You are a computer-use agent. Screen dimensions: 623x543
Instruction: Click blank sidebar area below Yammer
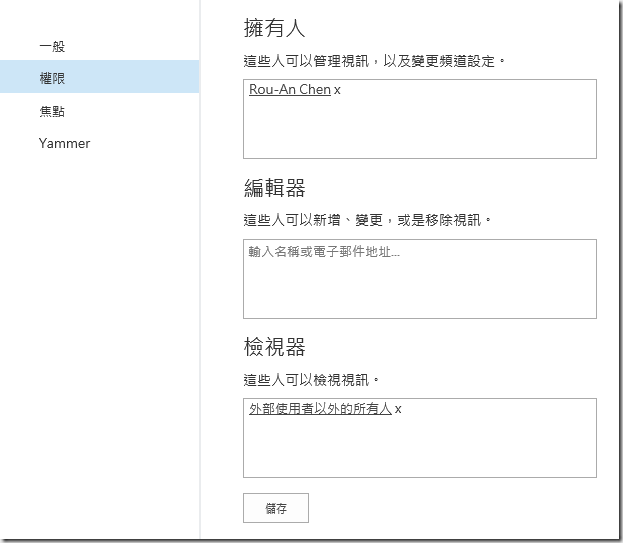(x=100, y=330)
